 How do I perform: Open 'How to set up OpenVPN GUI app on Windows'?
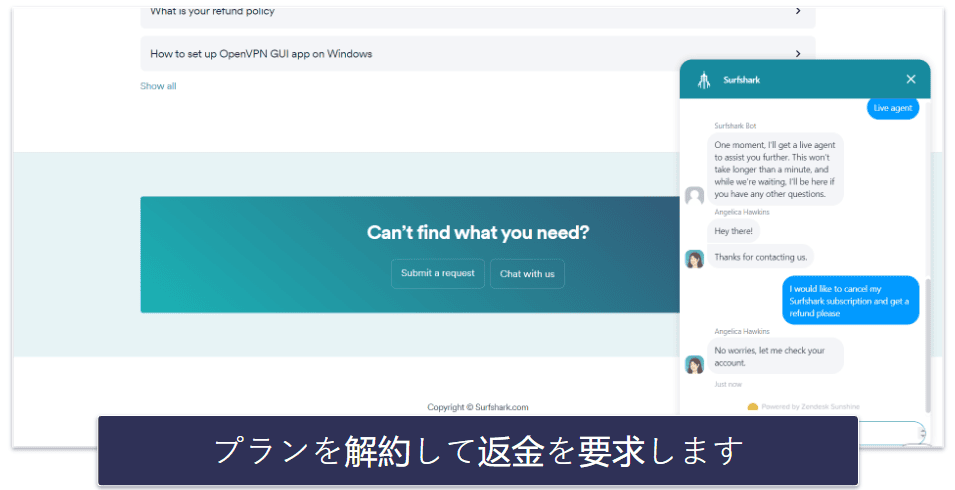pyautogui.click(x=478, y=54)
